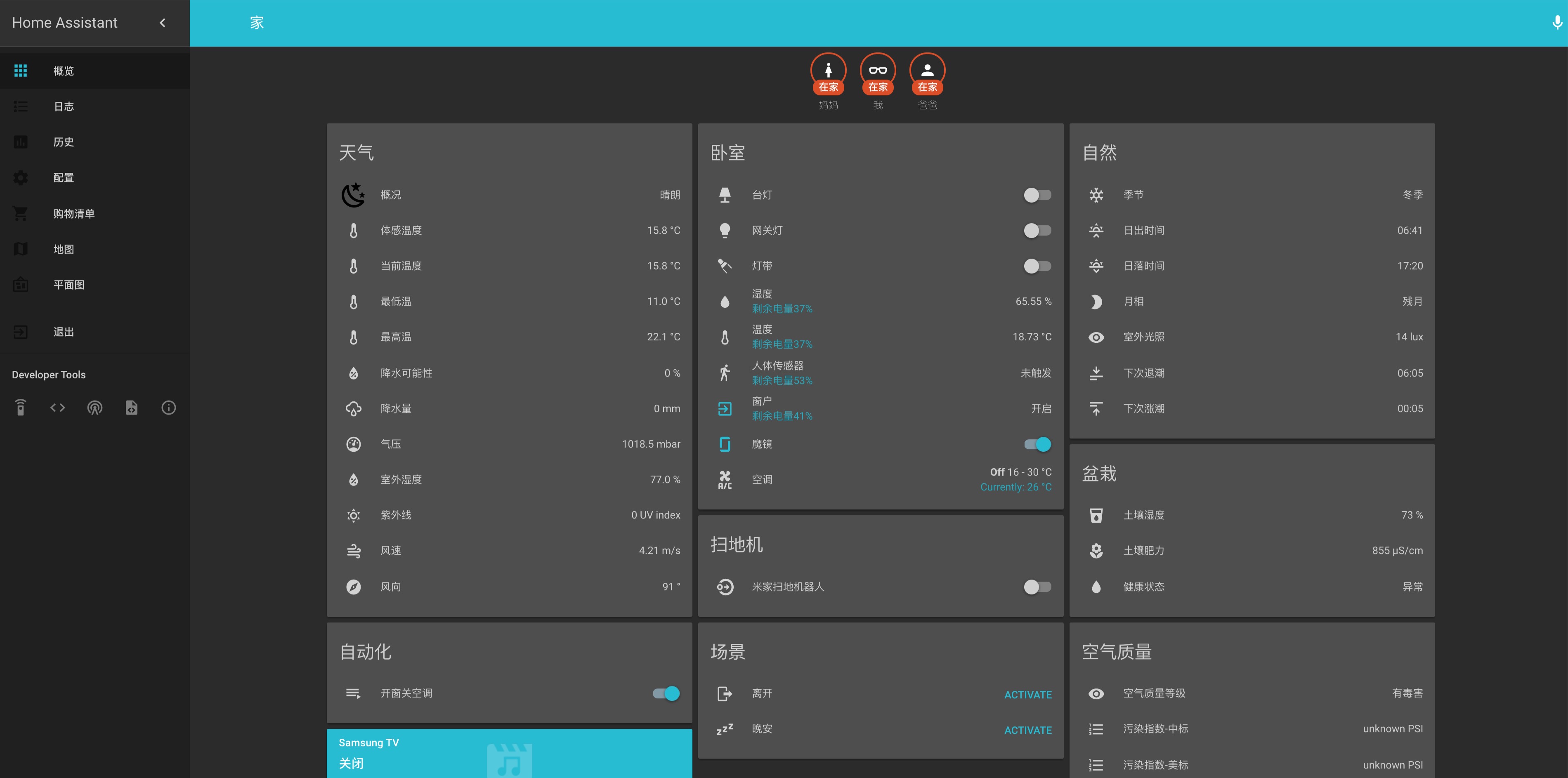Image resolution: width=1568 pixels, height=778 pixels.
Task: Click the 退出 logout sidebar item
Action: 63,332
